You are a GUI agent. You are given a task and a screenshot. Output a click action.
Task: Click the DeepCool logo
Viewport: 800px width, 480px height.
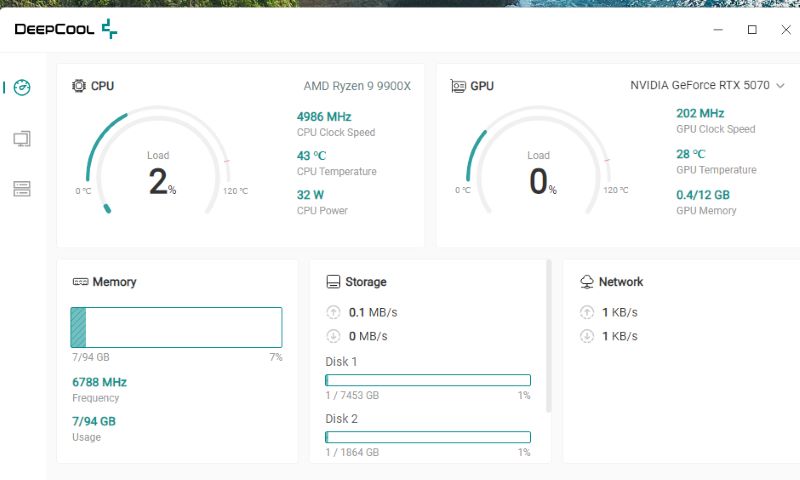click(66, 29)
